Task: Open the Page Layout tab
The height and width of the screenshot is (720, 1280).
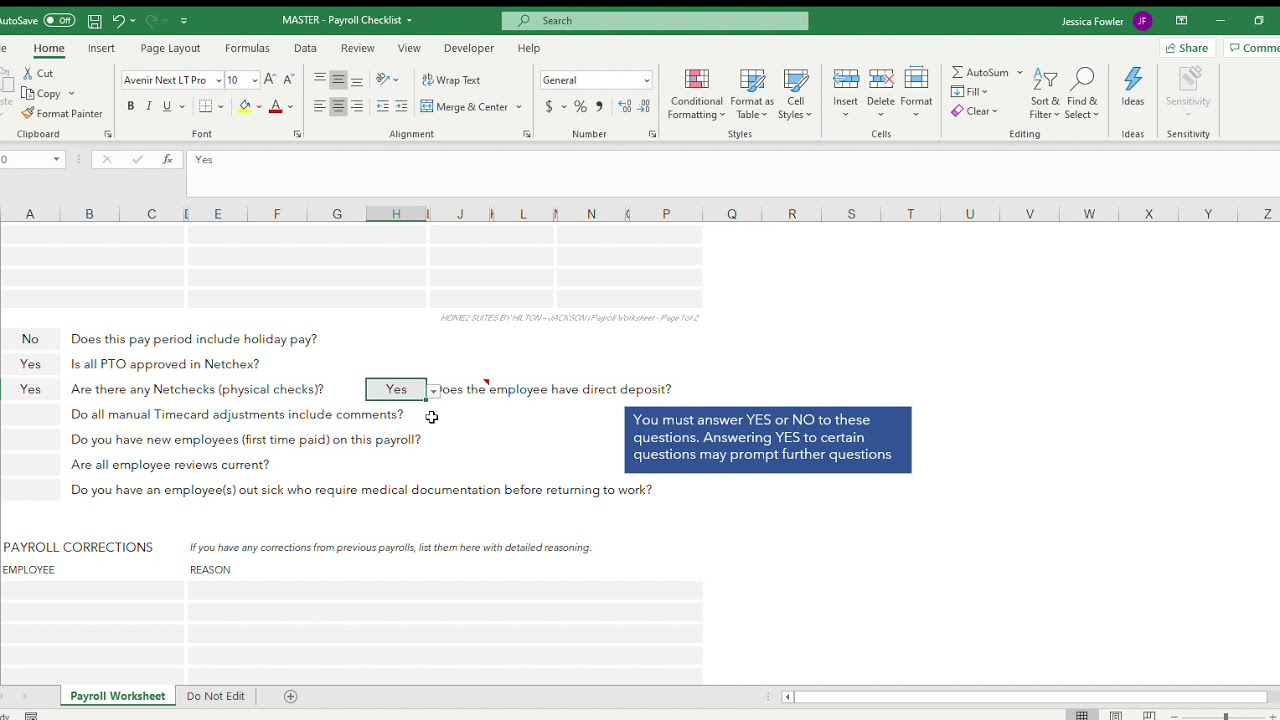Action: coord(170,48)
